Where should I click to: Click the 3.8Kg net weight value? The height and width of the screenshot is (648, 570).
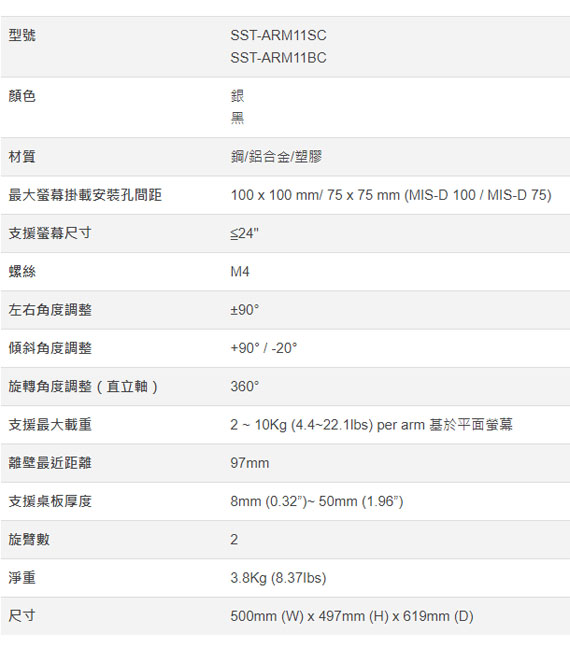[x=278, y=578]
